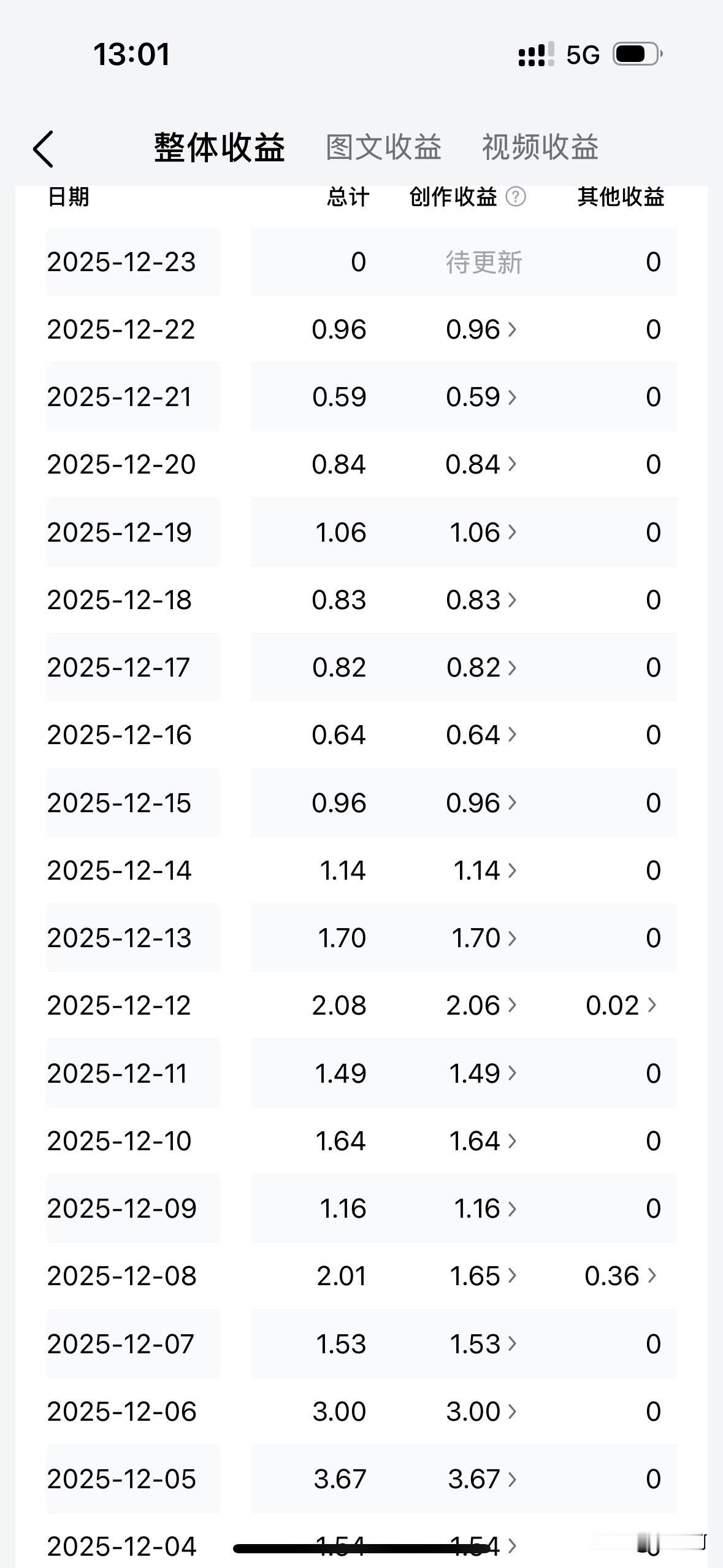Tap the 其他收益 column header
723x1568 pixels.
click(621, 197)
